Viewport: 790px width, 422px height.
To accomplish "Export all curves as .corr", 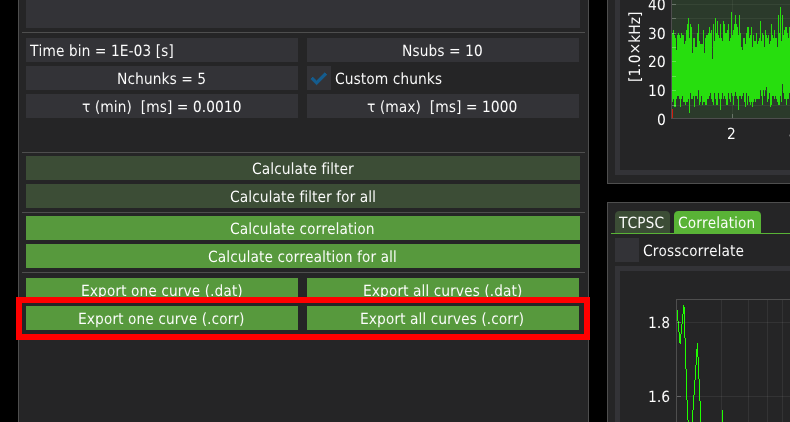I will click(442, 319).
